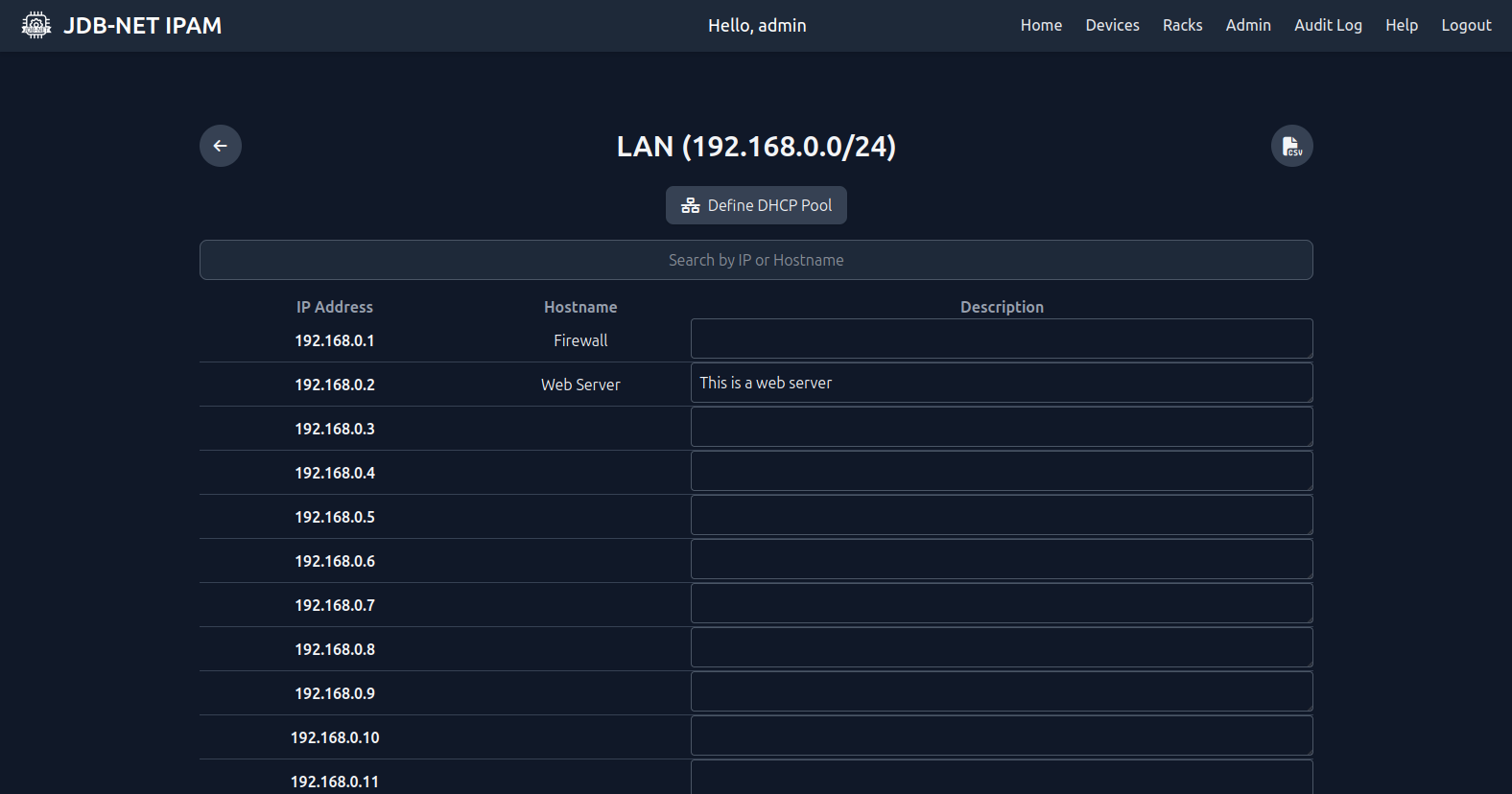This screenshot has height=794, width=1512.
Task: Click the back arrow icon button
Action: coord(221,146)
